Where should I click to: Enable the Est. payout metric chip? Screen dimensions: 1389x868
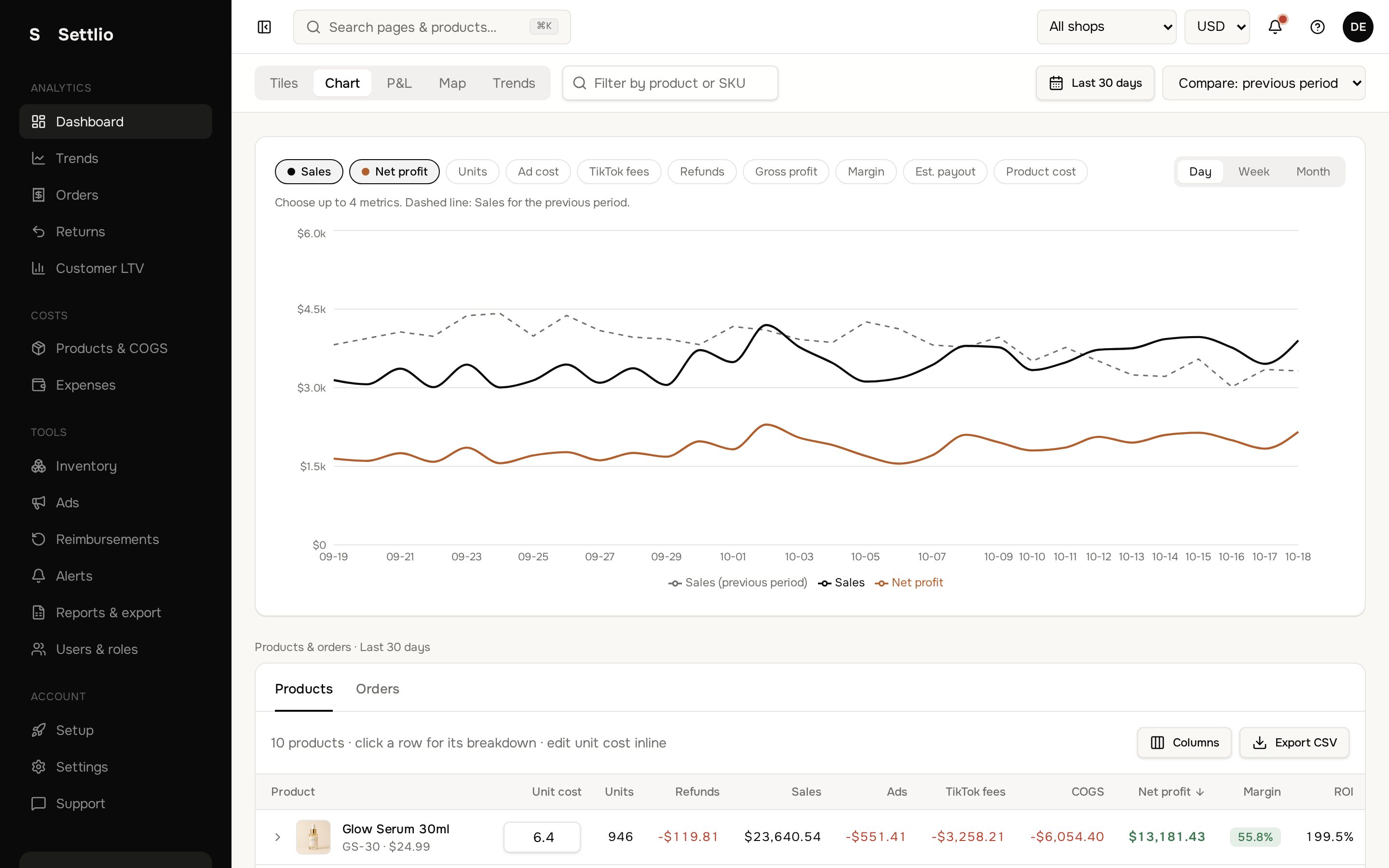[x=945, y=172]
